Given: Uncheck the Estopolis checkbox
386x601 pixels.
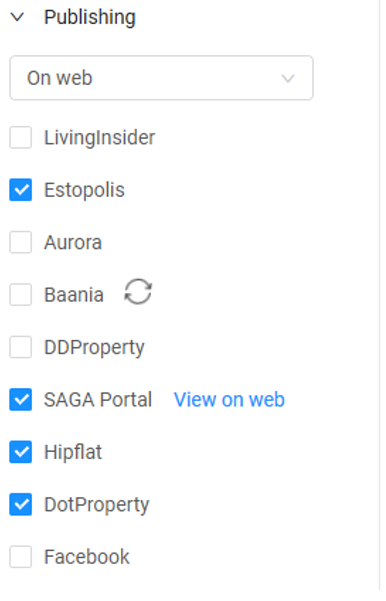Looking at the screenshot, I should [21, 190].
